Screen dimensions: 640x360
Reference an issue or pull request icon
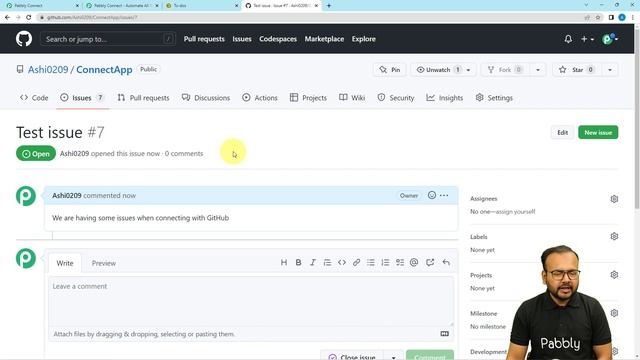[430, 262]
